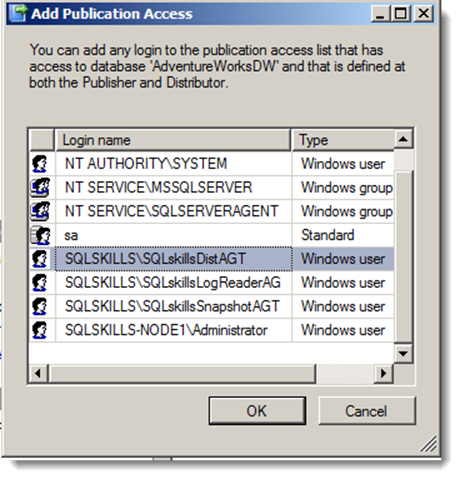Sort by the Login name column header
The image size is (460, 479).
coord(173,140)
